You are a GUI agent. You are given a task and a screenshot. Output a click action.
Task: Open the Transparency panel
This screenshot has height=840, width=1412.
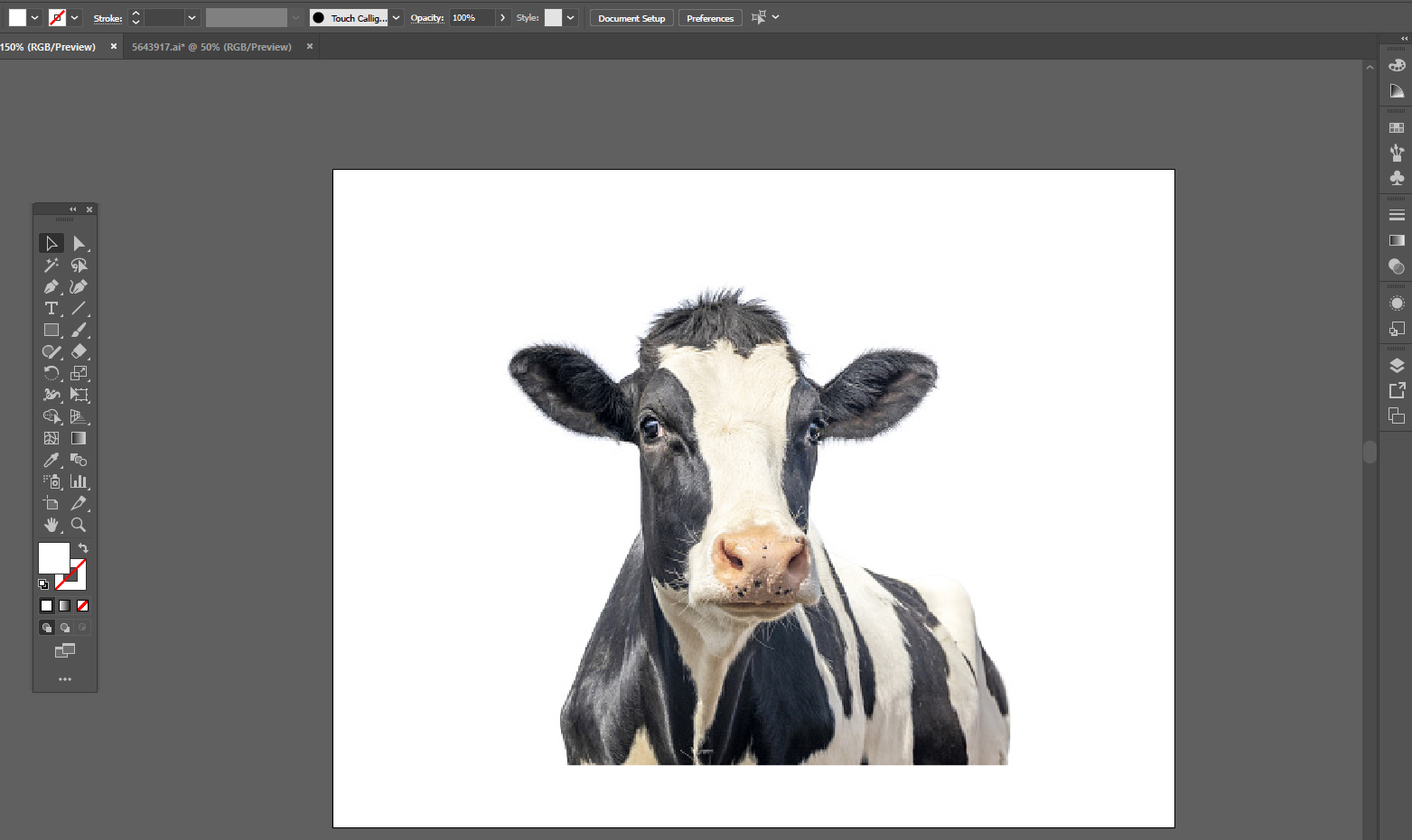(1397, 266)
